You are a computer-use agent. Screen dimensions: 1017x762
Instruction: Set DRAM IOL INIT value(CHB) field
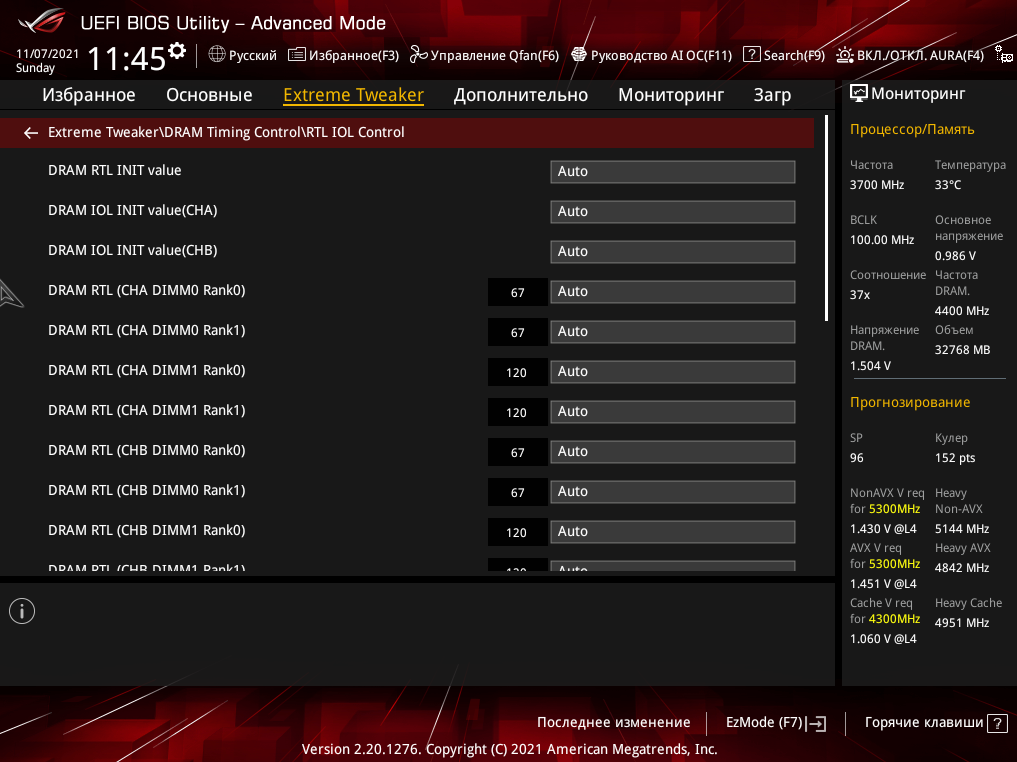coord(673,252)
